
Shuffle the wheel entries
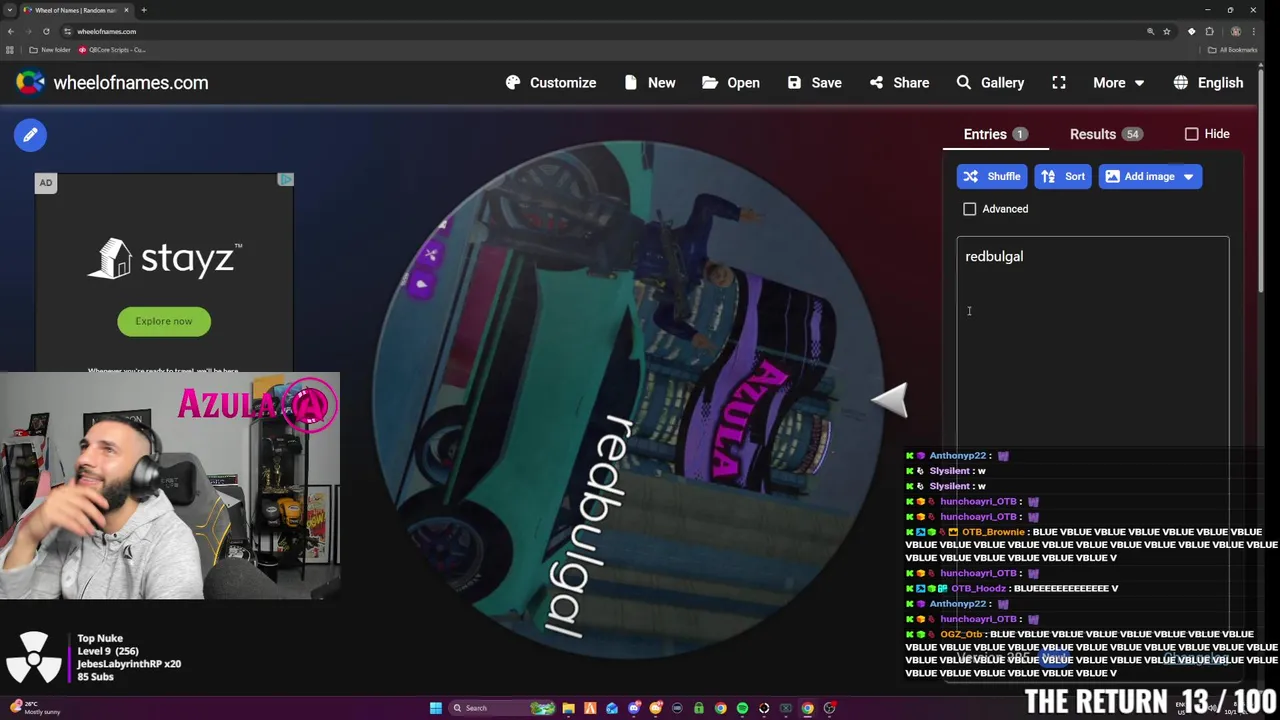coord(992,176)
